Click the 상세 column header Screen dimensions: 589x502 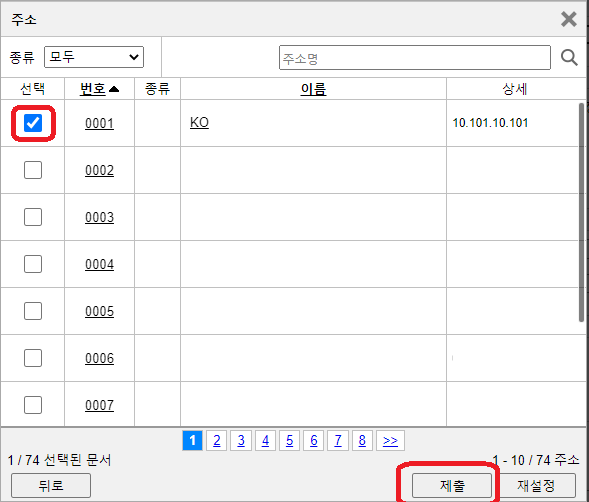pos(515,89)
